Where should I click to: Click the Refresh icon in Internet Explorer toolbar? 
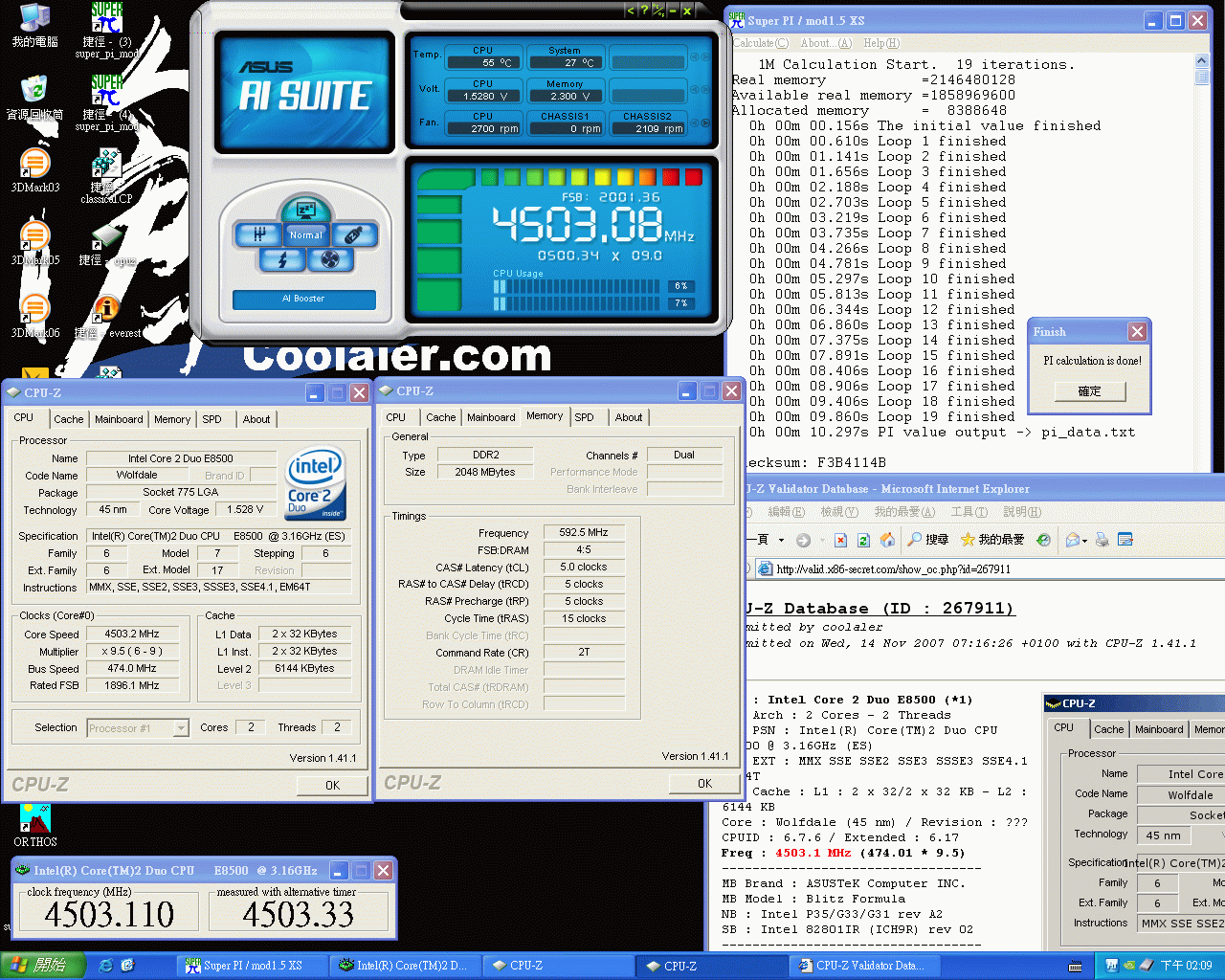[x=863, y=540]
